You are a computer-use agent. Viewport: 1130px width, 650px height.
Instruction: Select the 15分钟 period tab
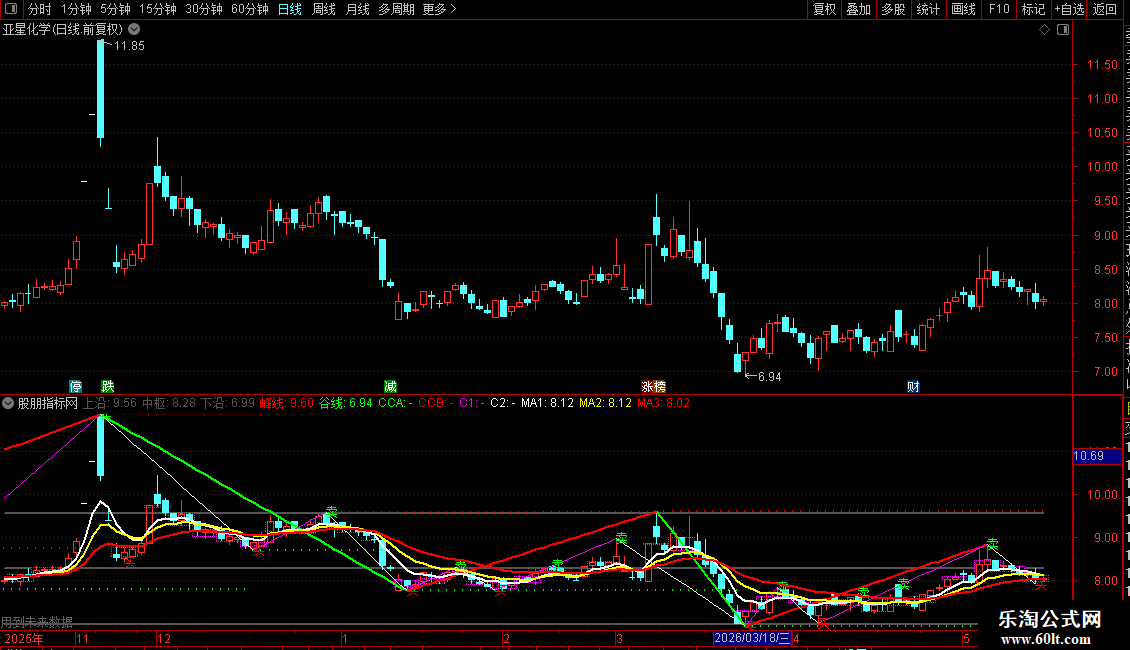click(158, 9)
